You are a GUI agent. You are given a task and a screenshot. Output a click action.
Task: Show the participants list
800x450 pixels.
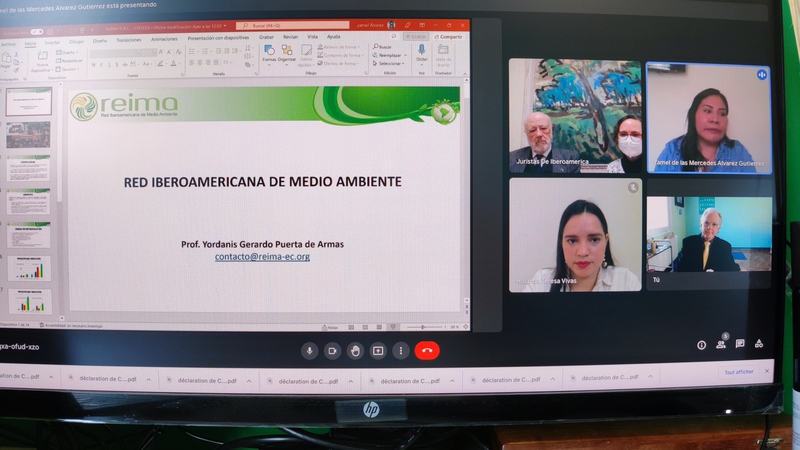tap(720, 344)
